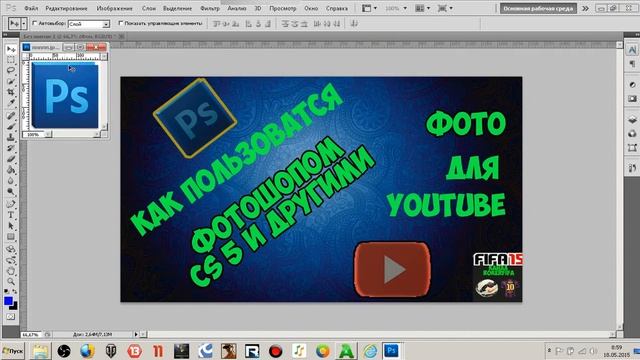640x360 pixels.
Task: Select the Lasso tool
Action: [11, 70]
